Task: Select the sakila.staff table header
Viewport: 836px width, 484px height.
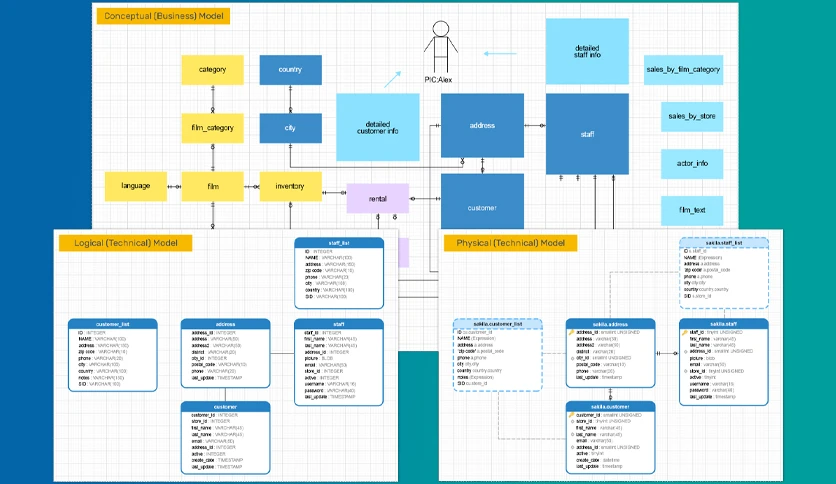Action: click(724, 324)
